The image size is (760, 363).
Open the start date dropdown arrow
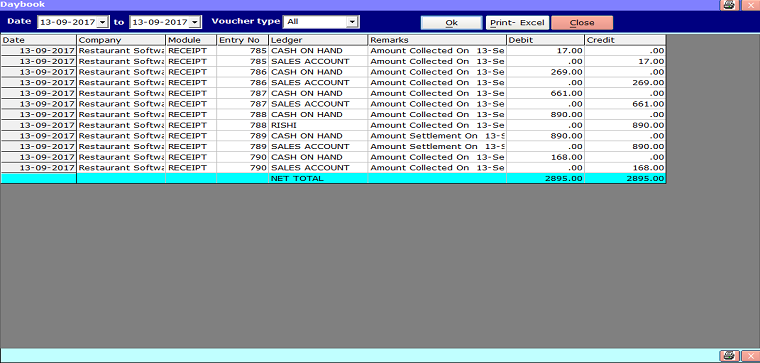tap(103, 22)
